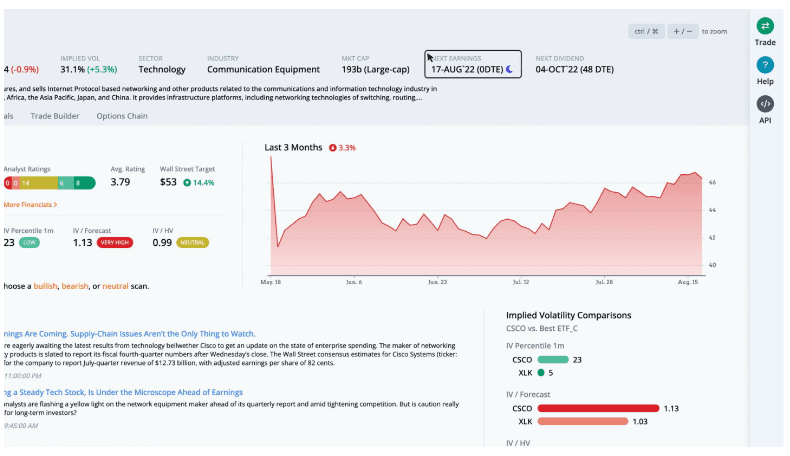Click the VERY HIGH IV / Forecast badge
The image size is (790, 456).
tap(115, 242)
